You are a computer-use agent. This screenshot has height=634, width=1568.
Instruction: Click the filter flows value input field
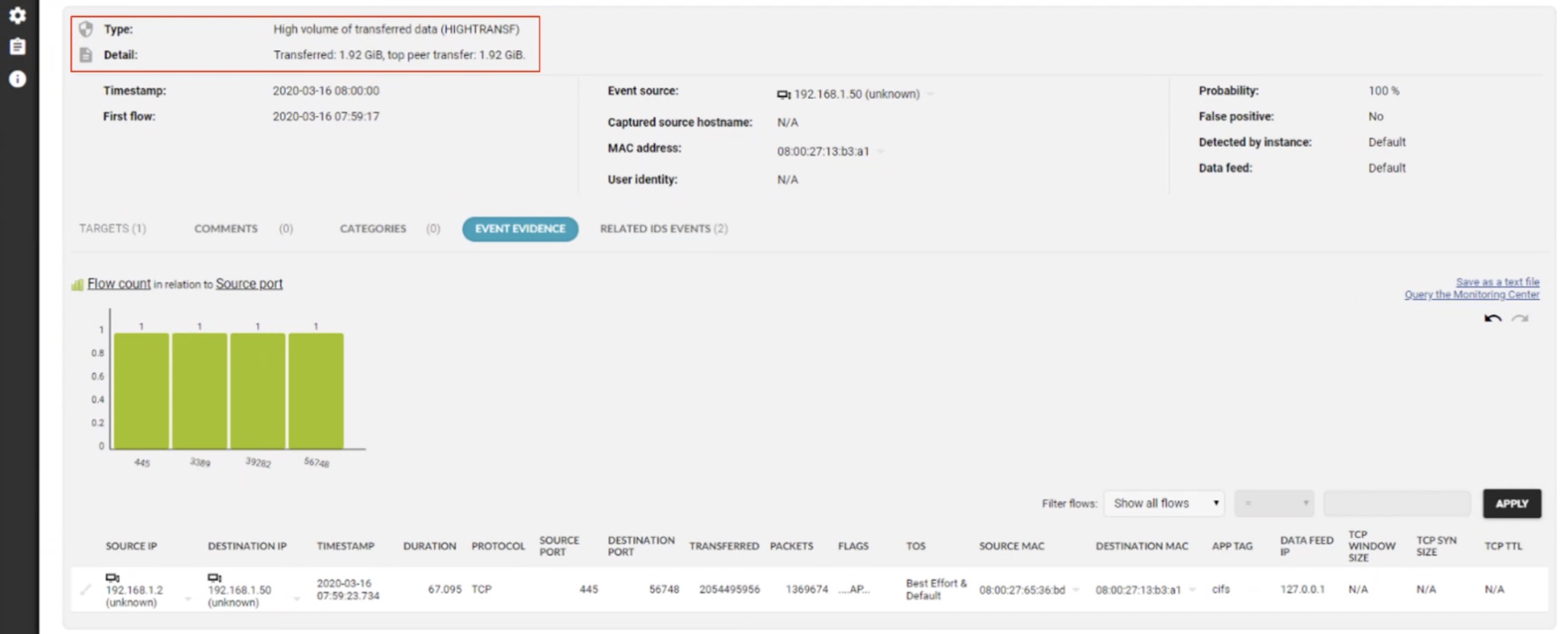[1396, 504]
